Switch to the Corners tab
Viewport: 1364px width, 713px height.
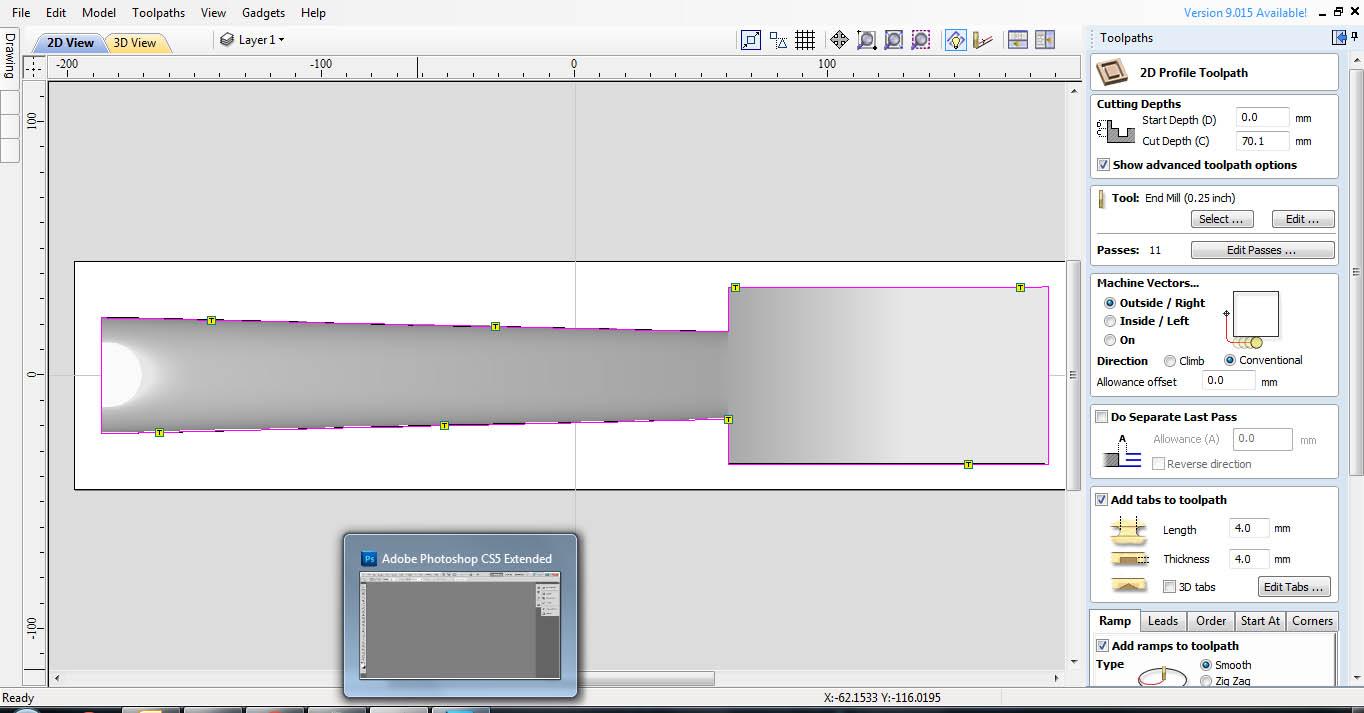click(x=1312, y=621)
